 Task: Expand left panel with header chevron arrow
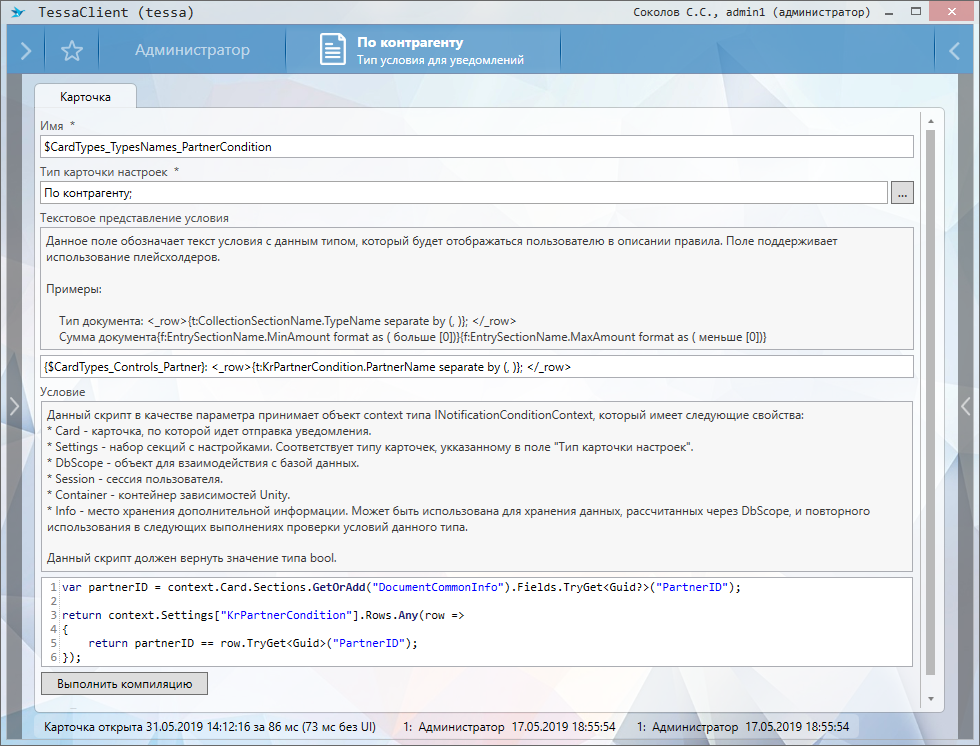tap(25, 51)
